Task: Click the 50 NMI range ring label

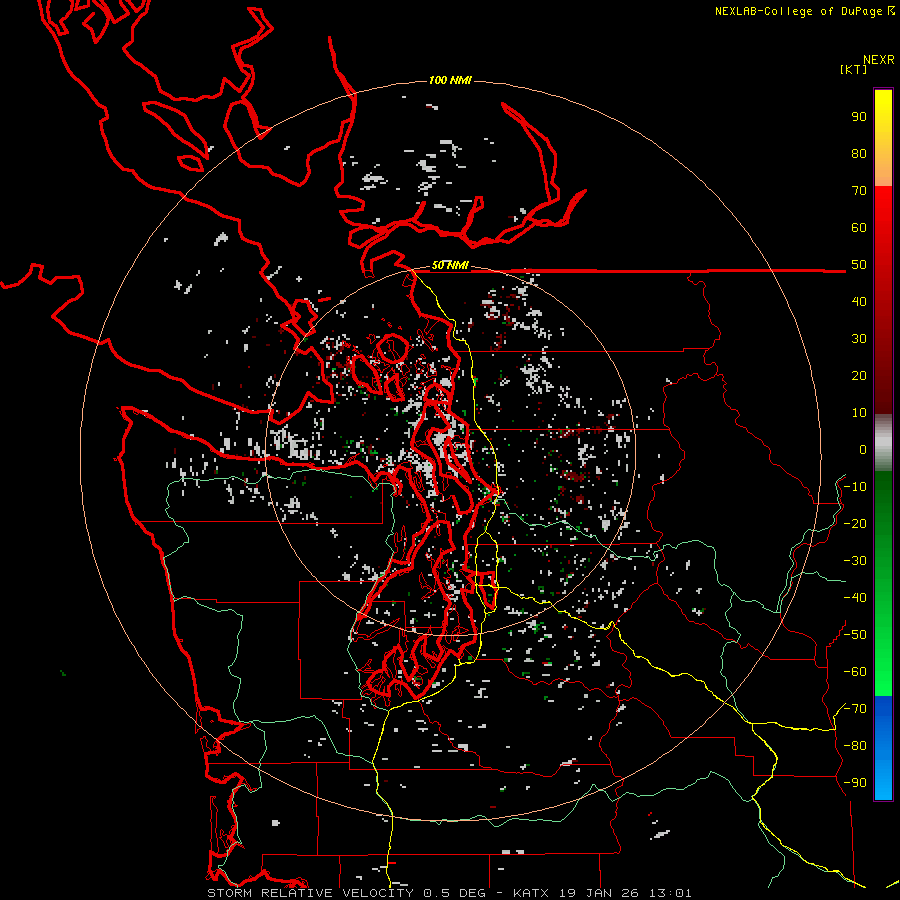Action: [x=450, y=265]
